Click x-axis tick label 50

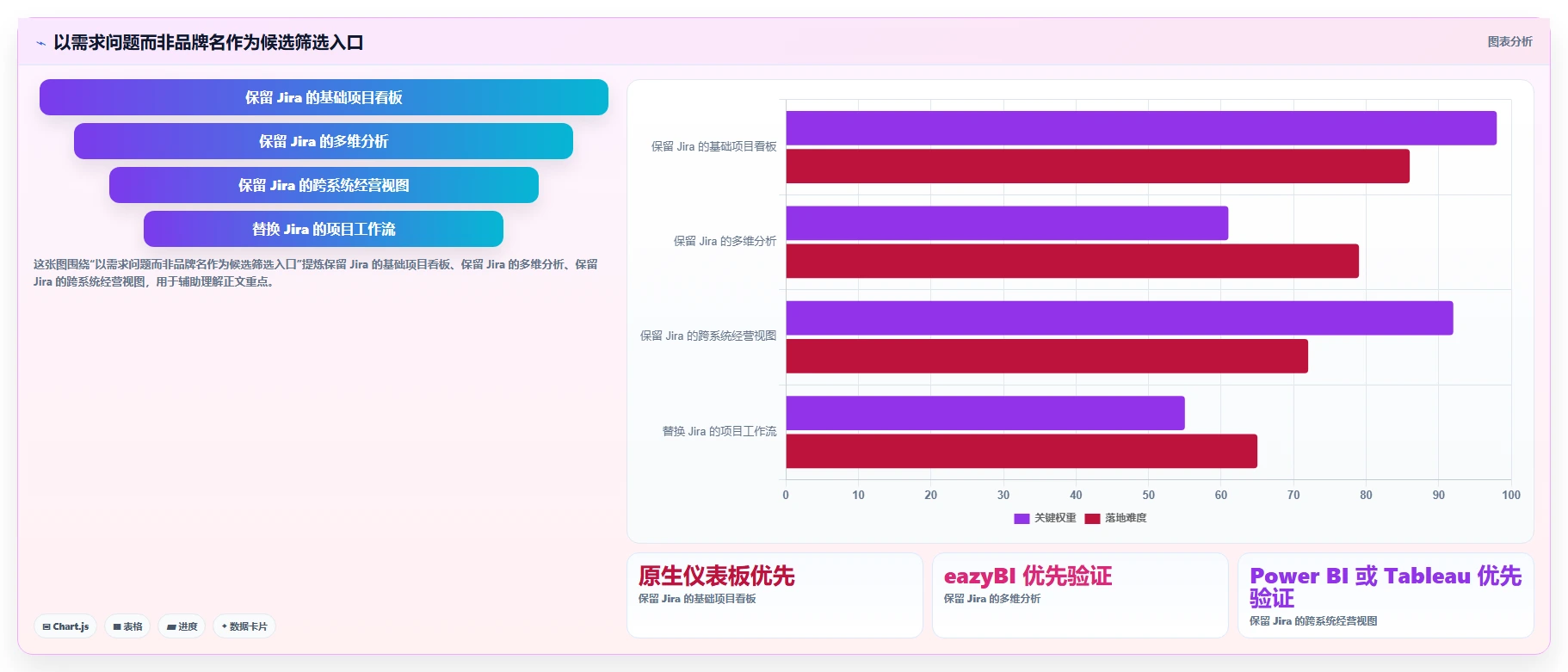click(x=1148, y=495)
